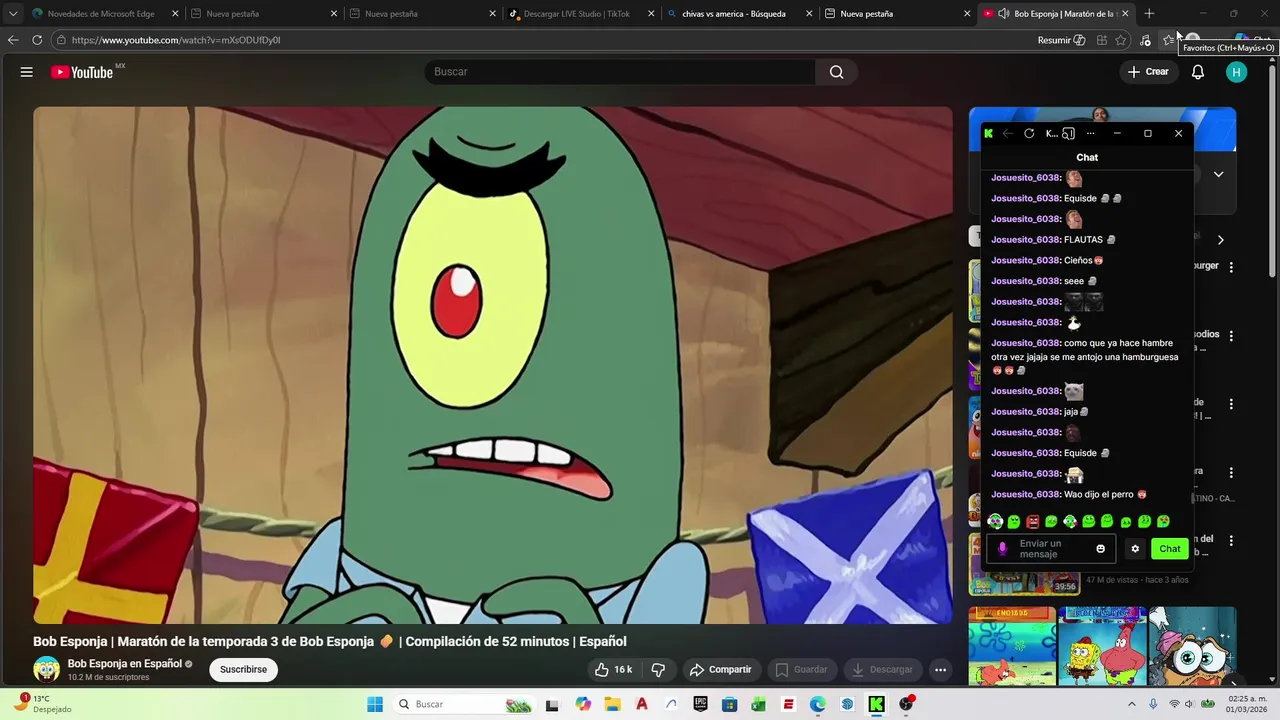Open the media control music icon in Edge toolbar
This screenshot has width=1280, height=720.
[x=1145, y=40]
